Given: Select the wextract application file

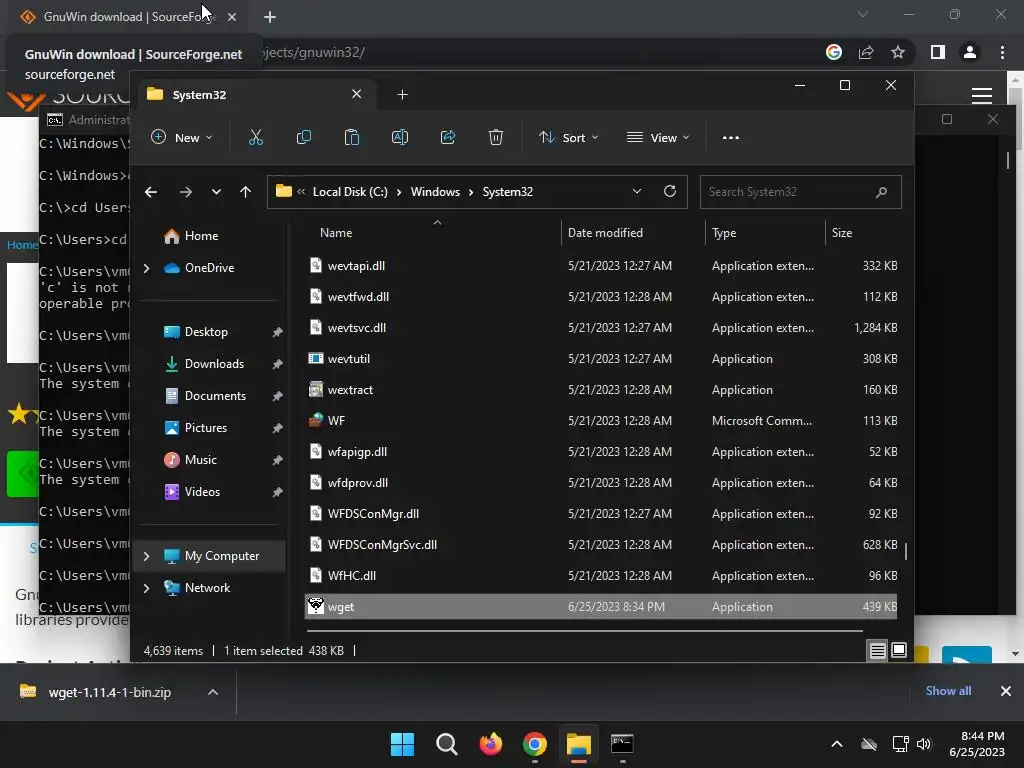Looking at the screenshot, I should (601, 390).
